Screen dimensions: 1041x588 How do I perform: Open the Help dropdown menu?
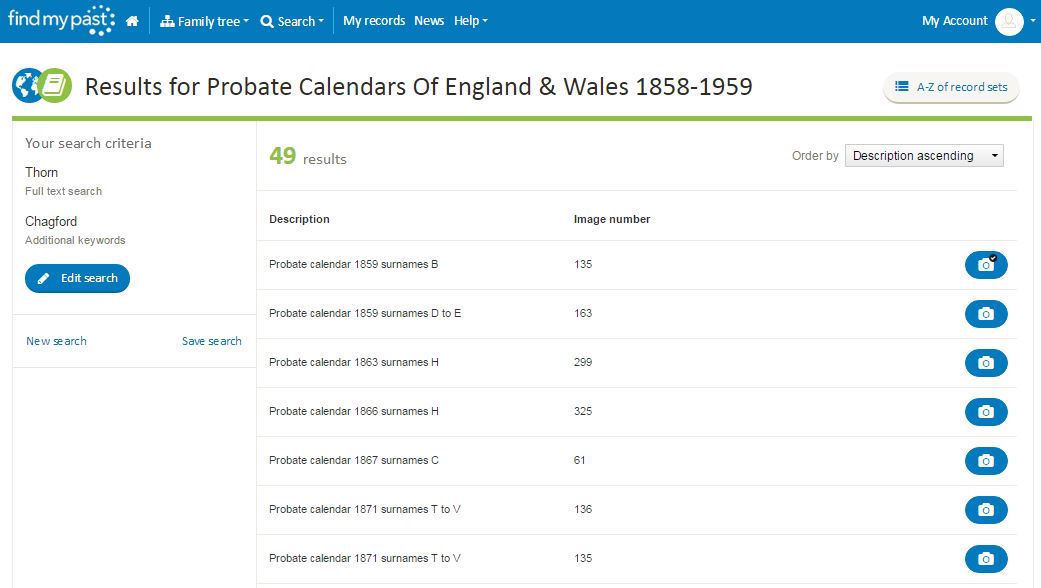pyautogui.click(x=471, y=21)
